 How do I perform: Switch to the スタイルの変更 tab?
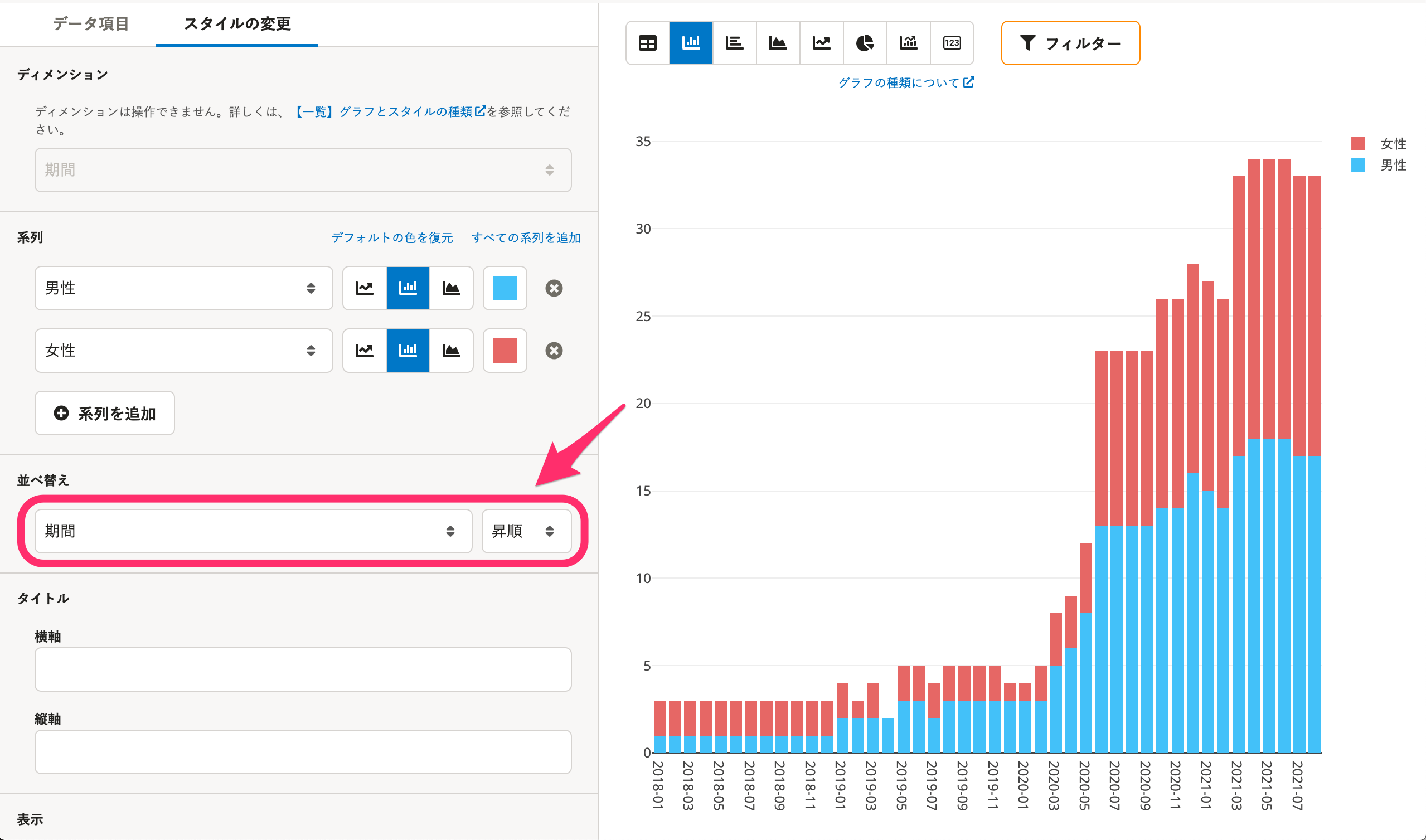pyautogui.click(x=237, y=24)
